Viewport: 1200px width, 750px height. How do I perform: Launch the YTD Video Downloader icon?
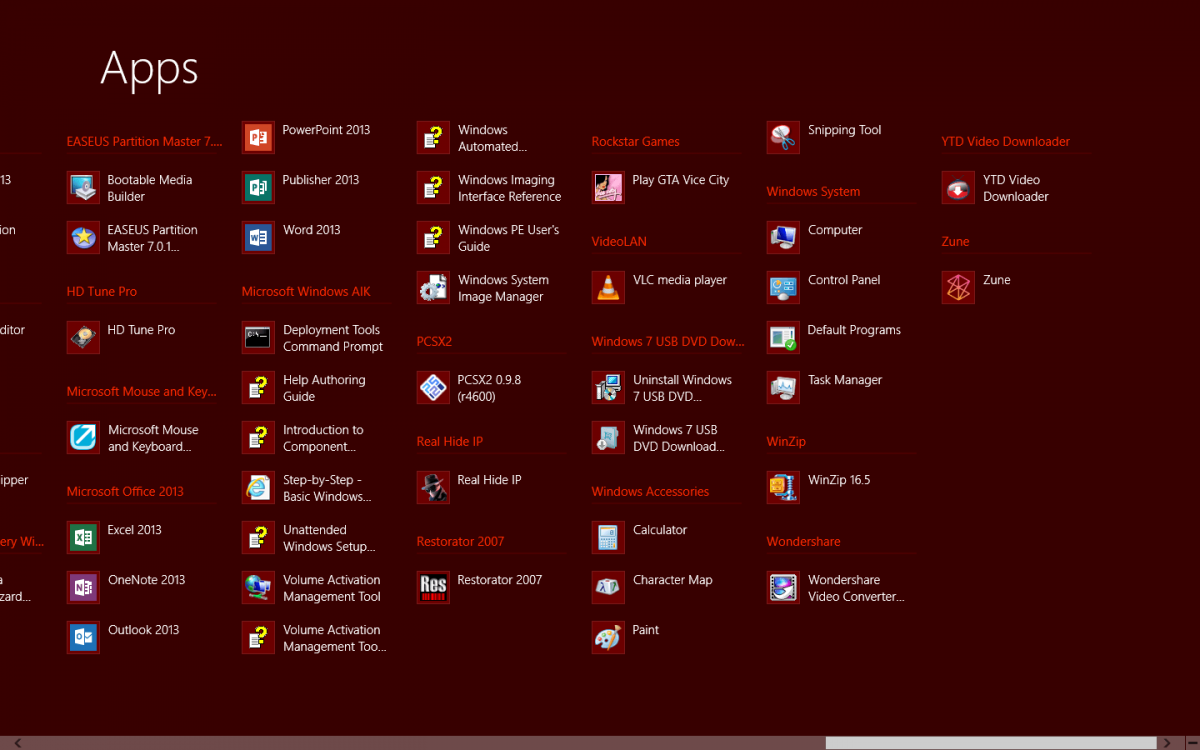958,188
